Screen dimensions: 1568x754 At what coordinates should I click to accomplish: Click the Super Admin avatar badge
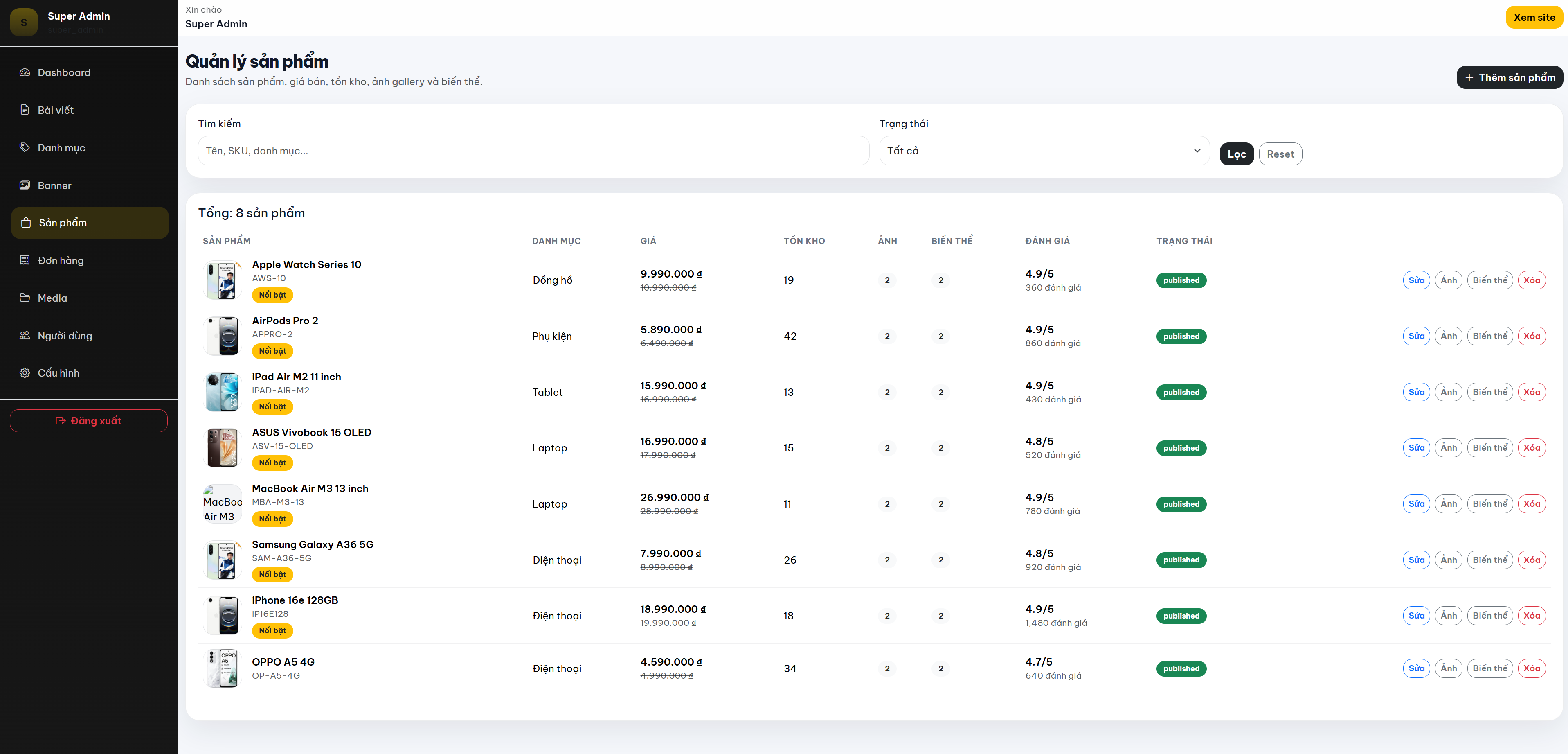click(x=24, y=23)
